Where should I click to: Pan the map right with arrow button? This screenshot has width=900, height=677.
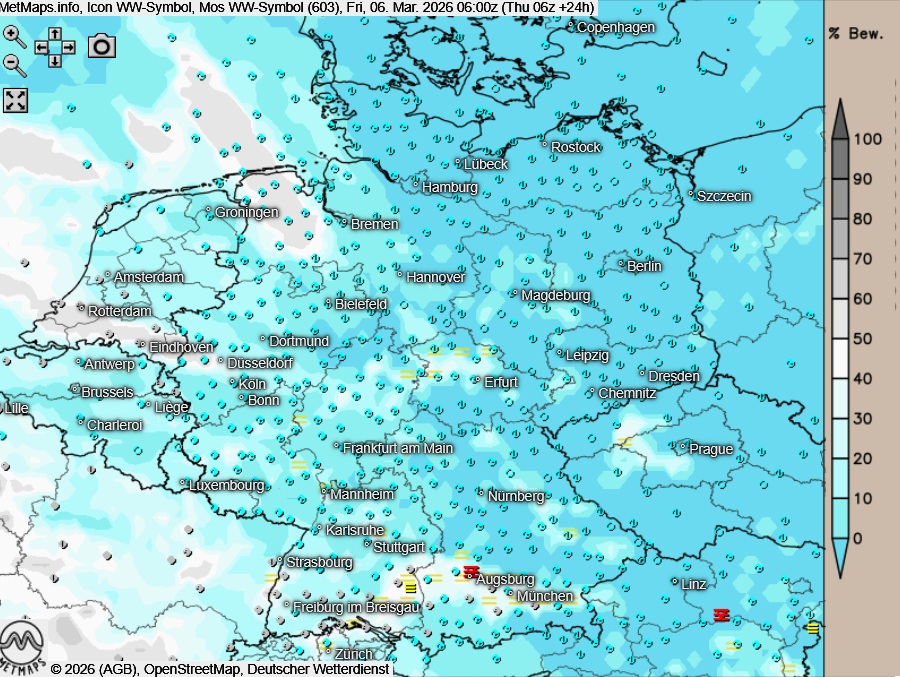click(x=69, y=47)
